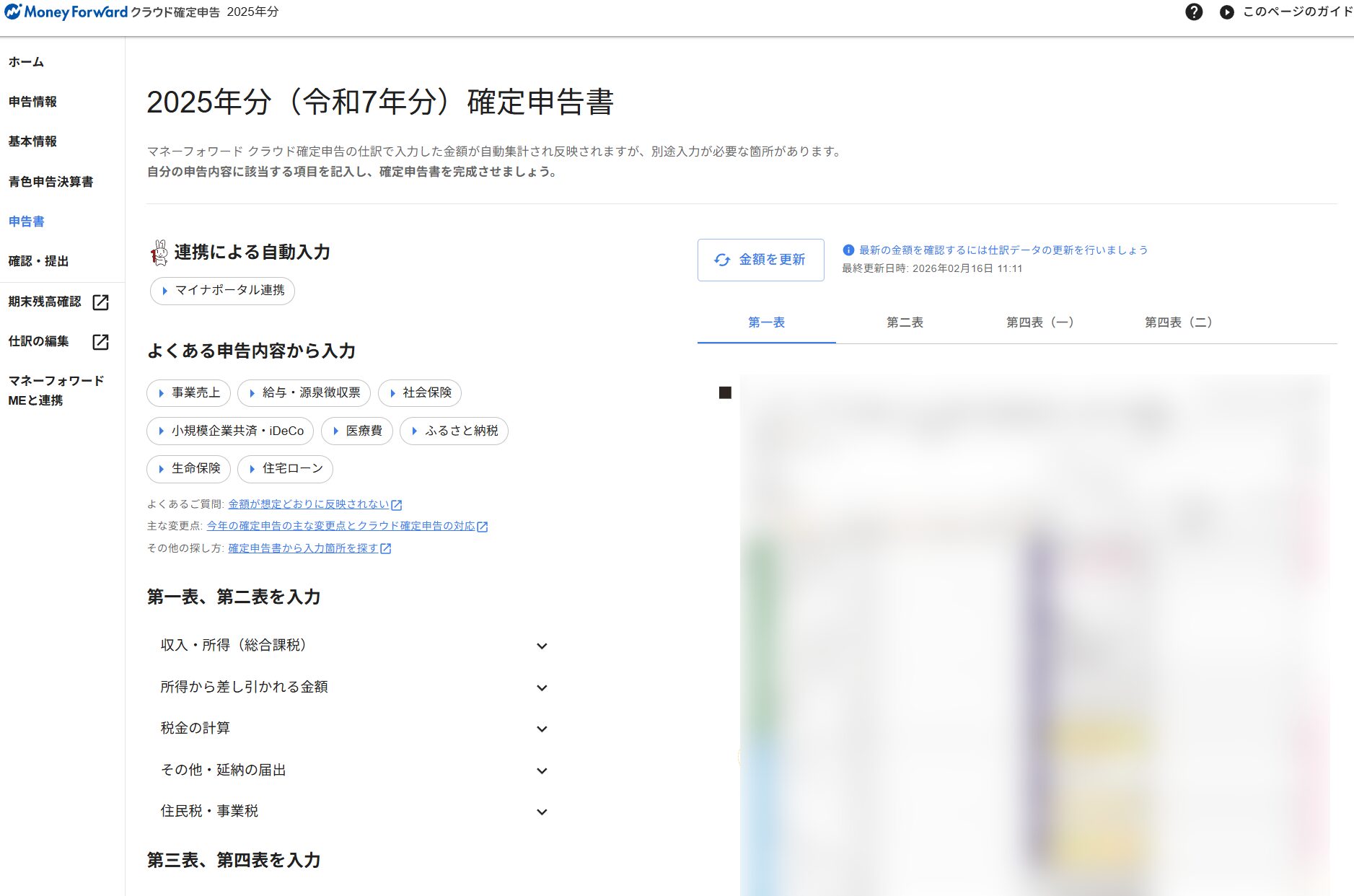Open the page guide play icon
The width and height of the screenshot is (1354, 896).
(1226, 12)
